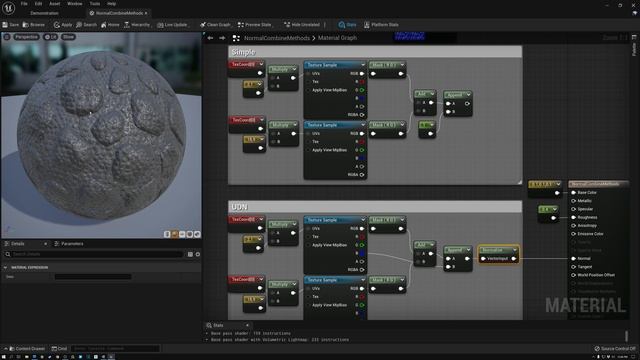640x360 pixels.
Task: Save the material with the Save toolbar button
Action: click(11, 25)
